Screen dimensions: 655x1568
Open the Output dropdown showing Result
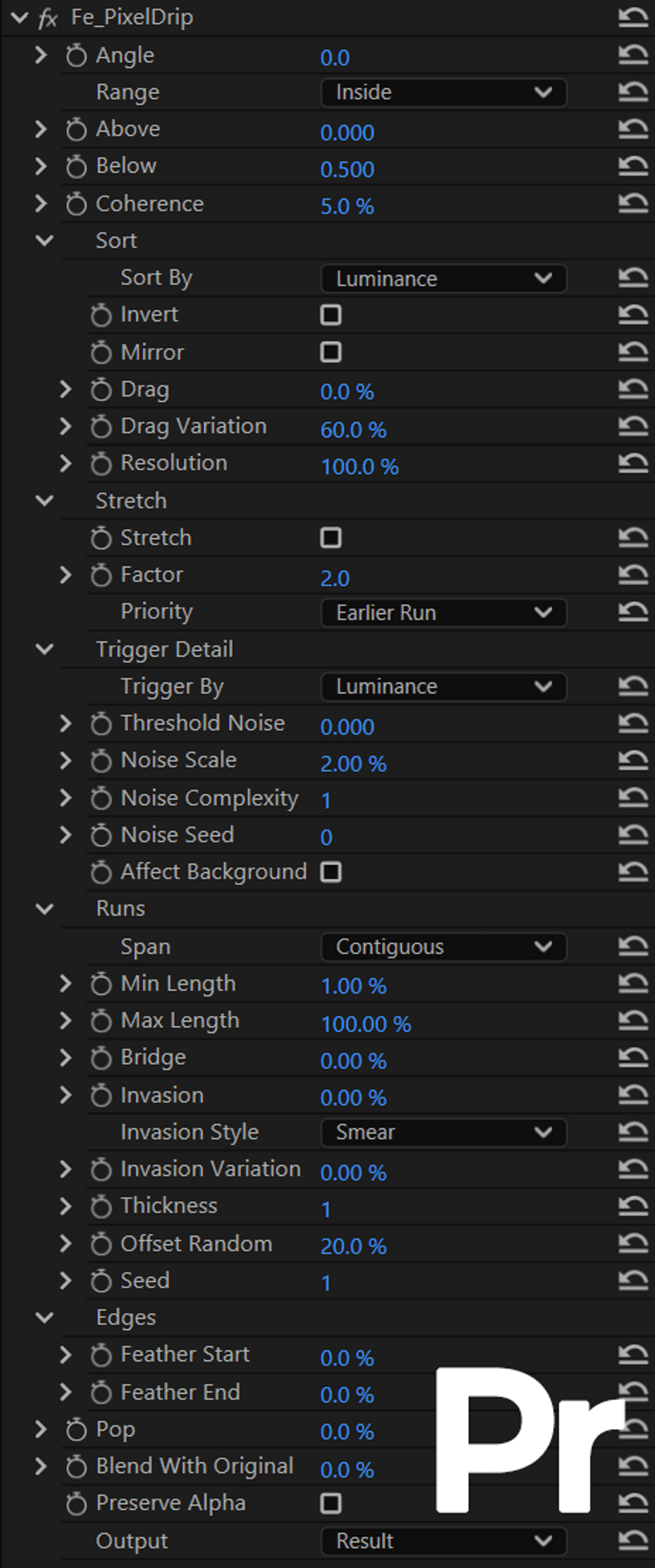(444, 1541)
